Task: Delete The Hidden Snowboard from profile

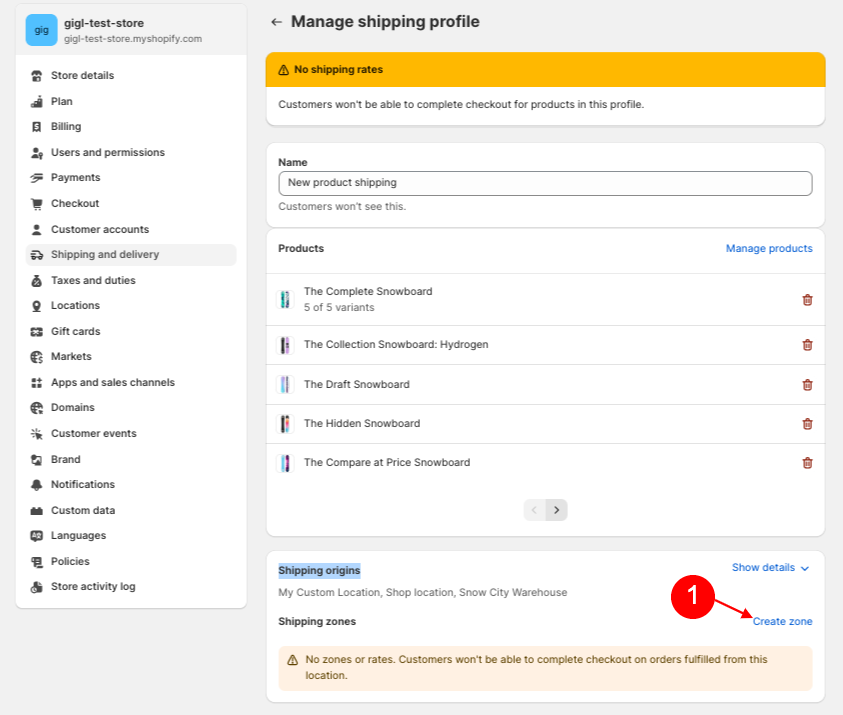Action: 807,423
